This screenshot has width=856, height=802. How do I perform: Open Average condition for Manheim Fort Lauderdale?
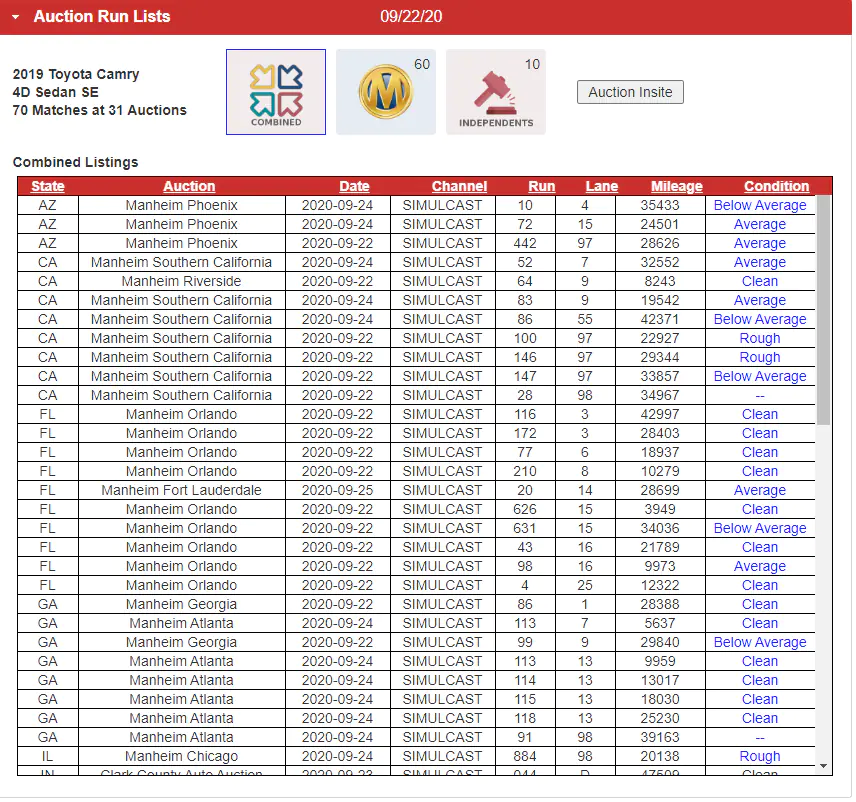click(x=762, y=491)
